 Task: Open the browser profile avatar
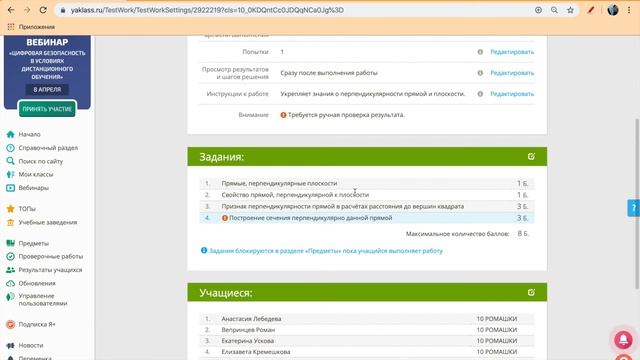click(613, 10)
